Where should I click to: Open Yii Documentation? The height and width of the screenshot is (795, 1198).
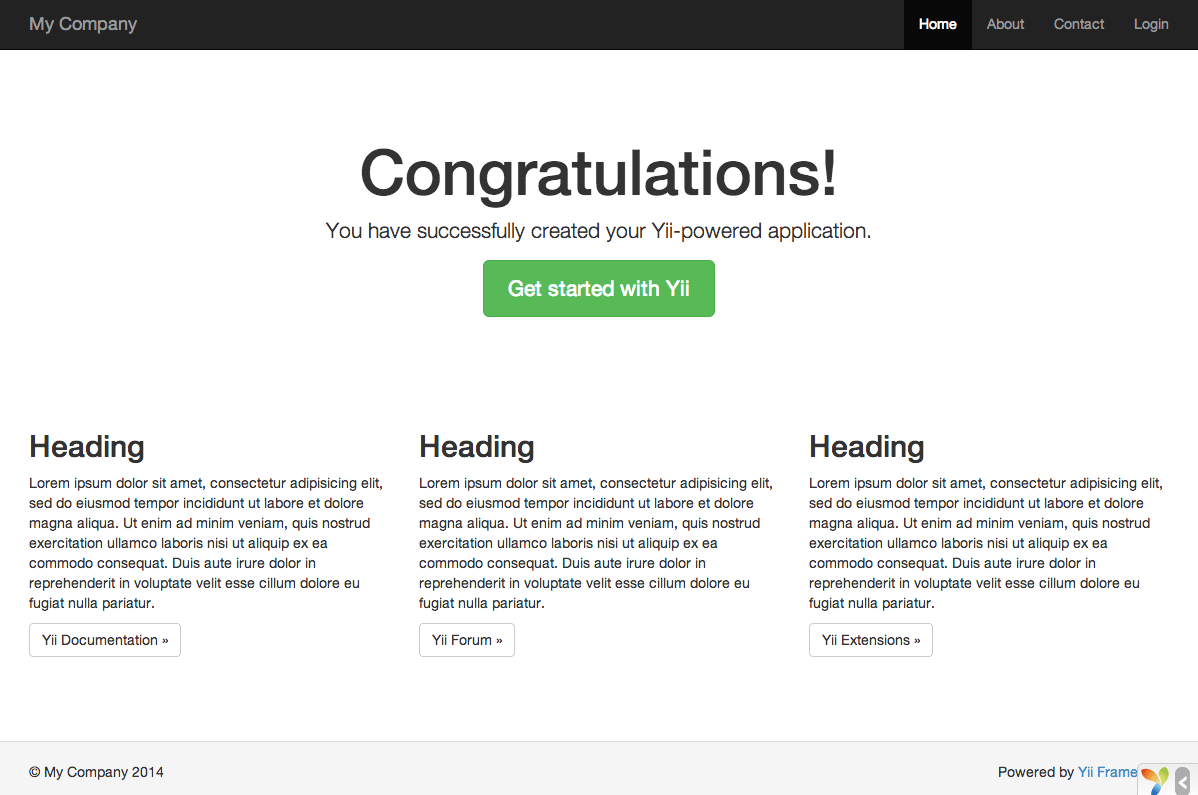104,639
